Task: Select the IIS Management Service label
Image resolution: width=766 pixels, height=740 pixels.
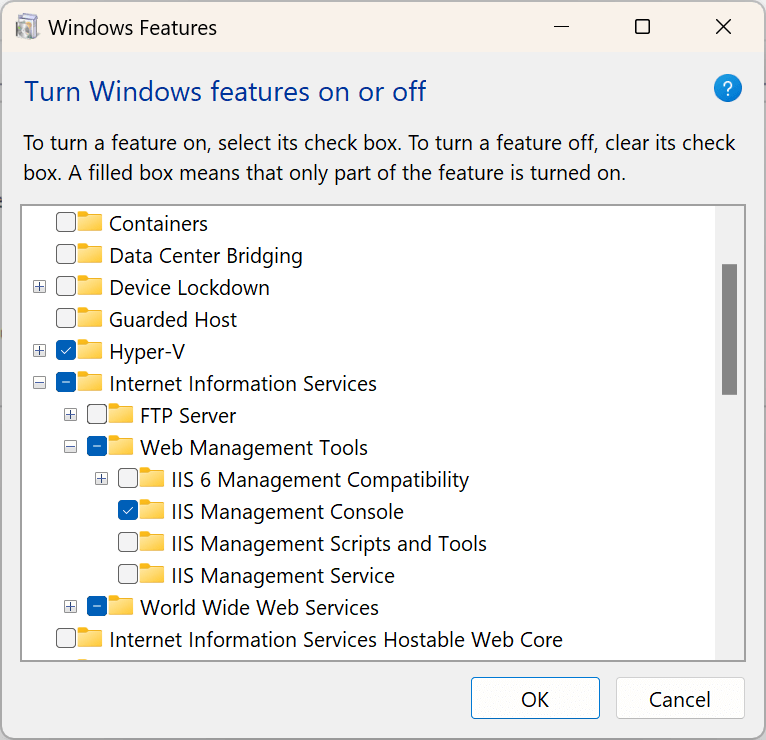Action: (x=283, y=576)
